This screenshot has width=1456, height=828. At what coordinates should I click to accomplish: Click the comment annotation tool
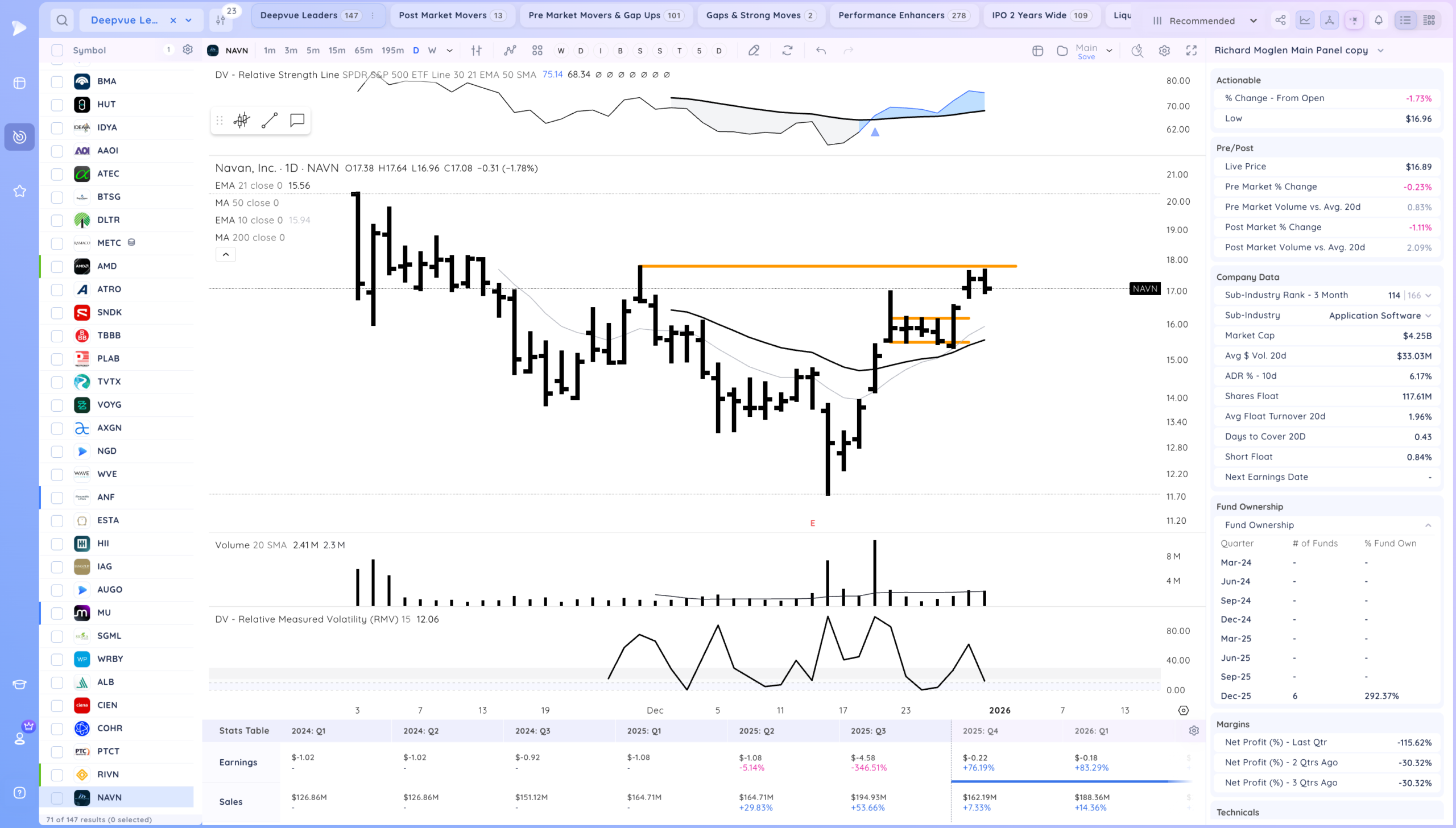point(297,120)
